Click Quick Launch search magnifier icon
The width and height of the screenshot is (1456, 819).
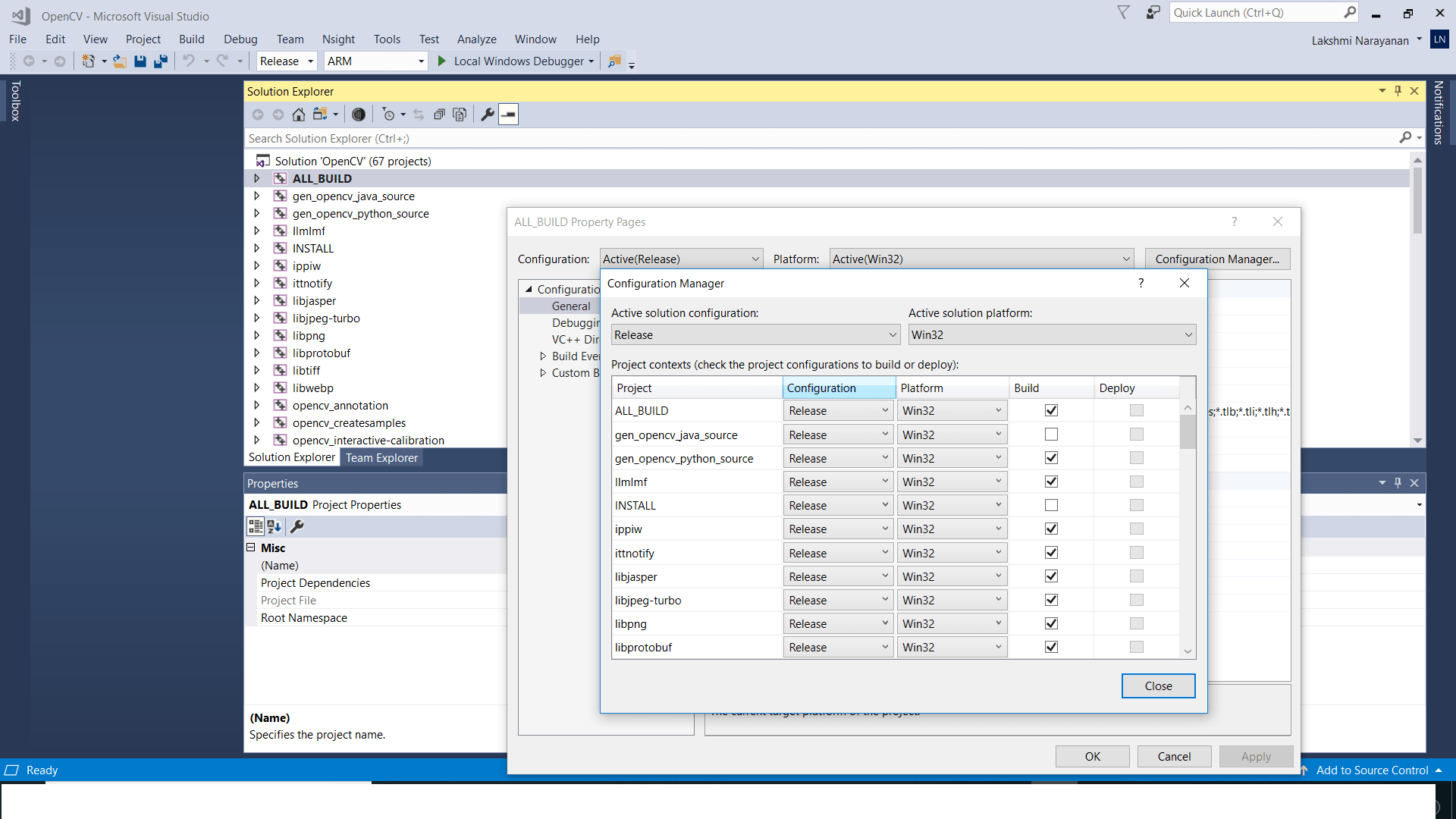tap(1351, 12)
